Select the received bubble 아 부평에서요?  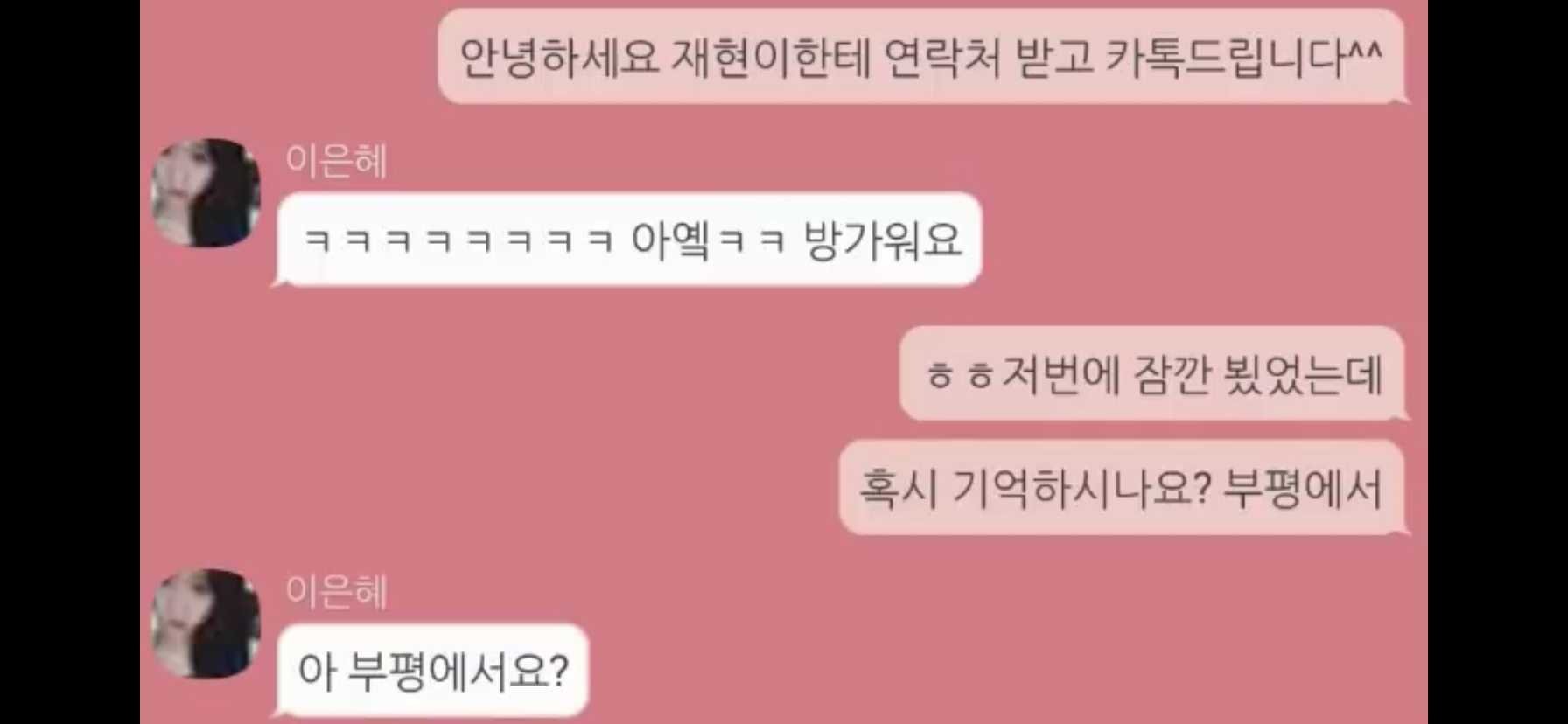[x=432, y=671]
